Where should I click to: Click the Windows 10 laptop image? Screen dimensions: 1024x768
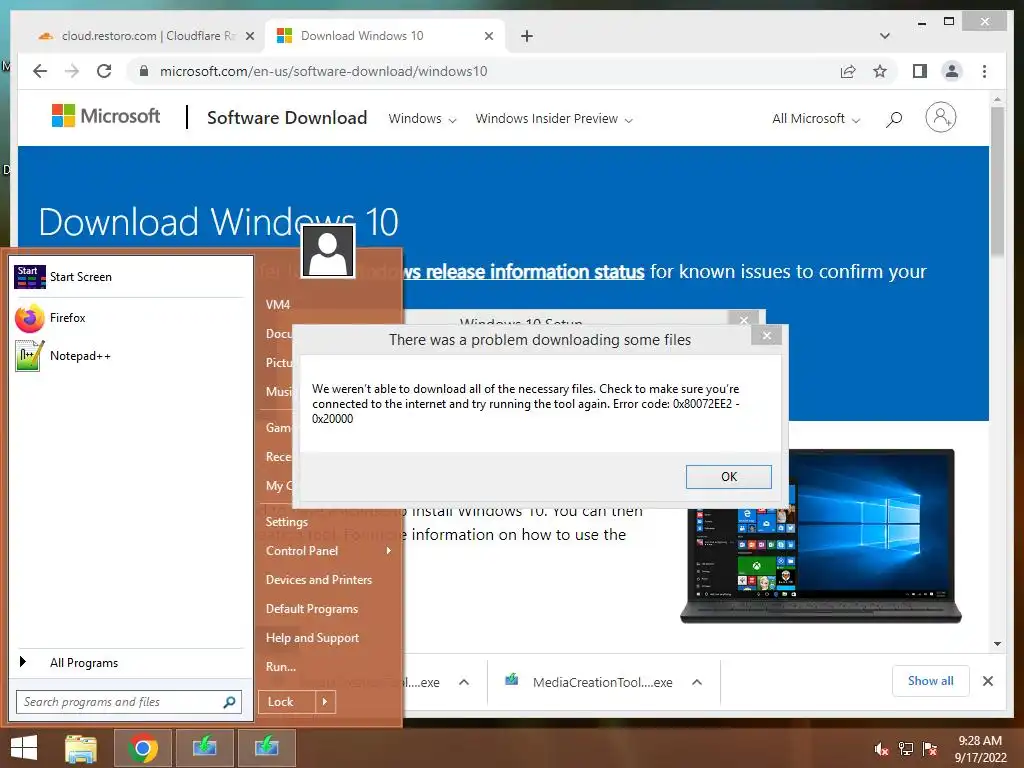click(821, 537)
